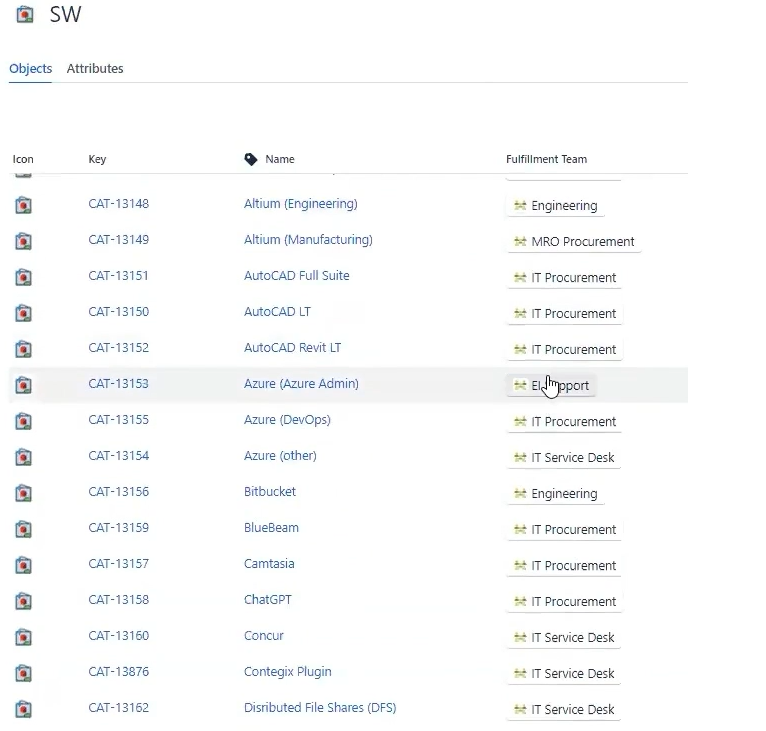
Task: Click the icon in the Azure (other) row
Action: coord(23,457)
